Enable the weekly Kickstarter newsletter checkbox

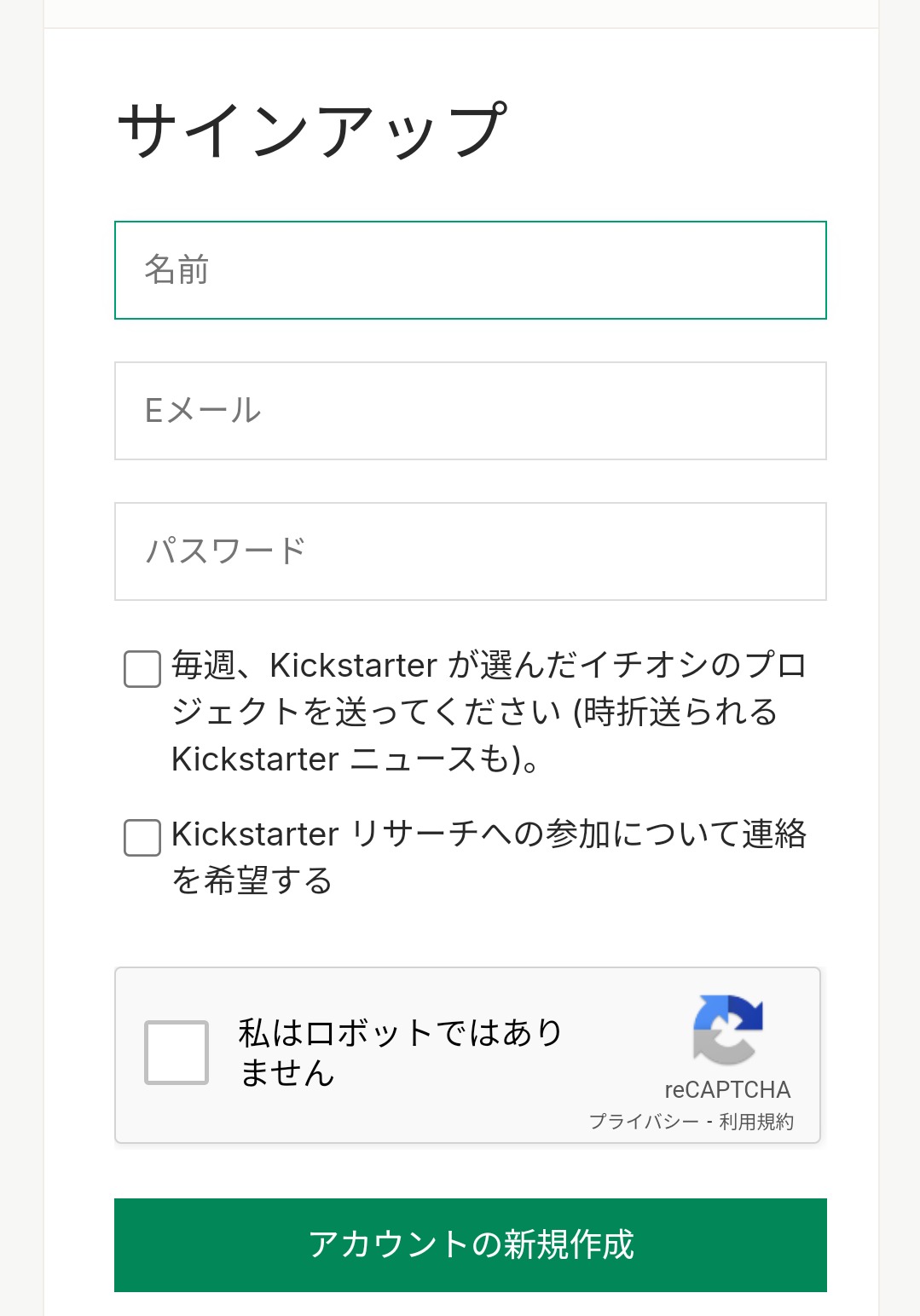click(142, 668)
